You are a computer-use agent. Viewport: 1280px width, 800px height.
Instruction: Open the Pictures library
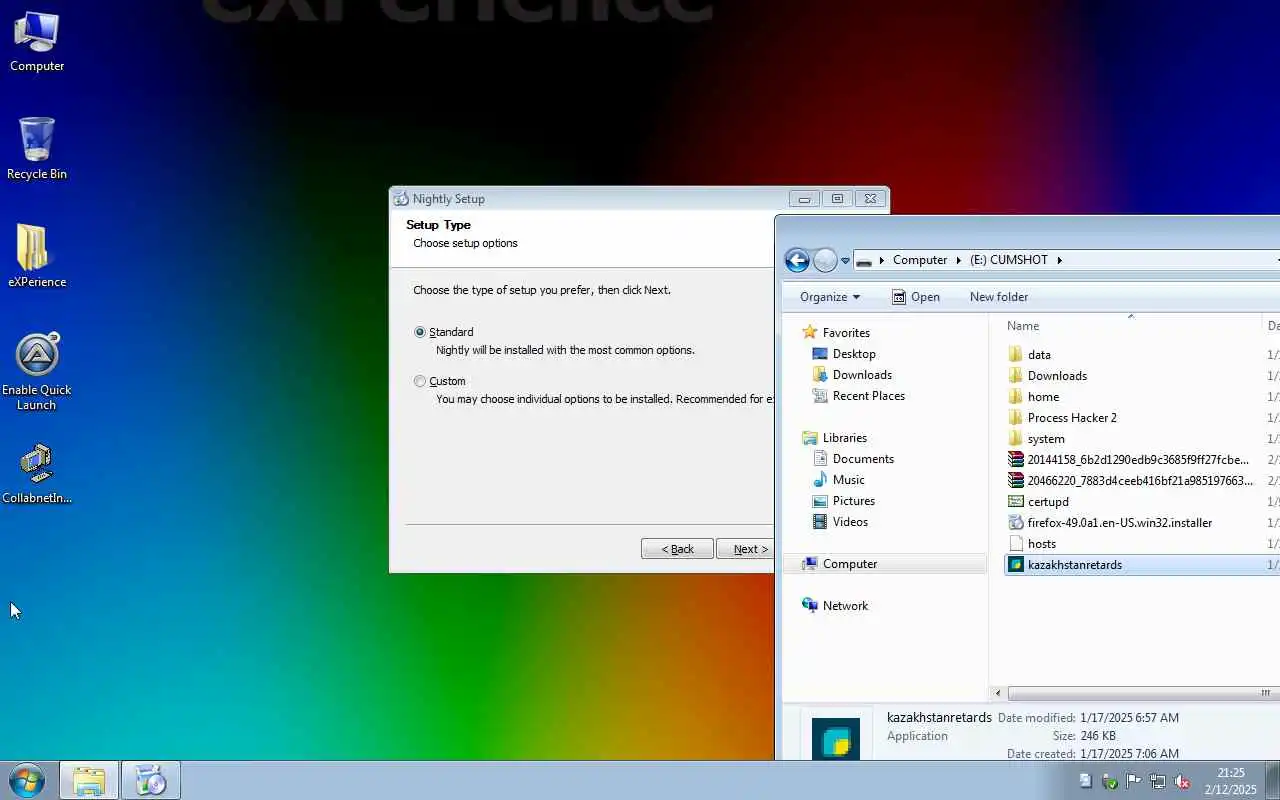(854, 501)
